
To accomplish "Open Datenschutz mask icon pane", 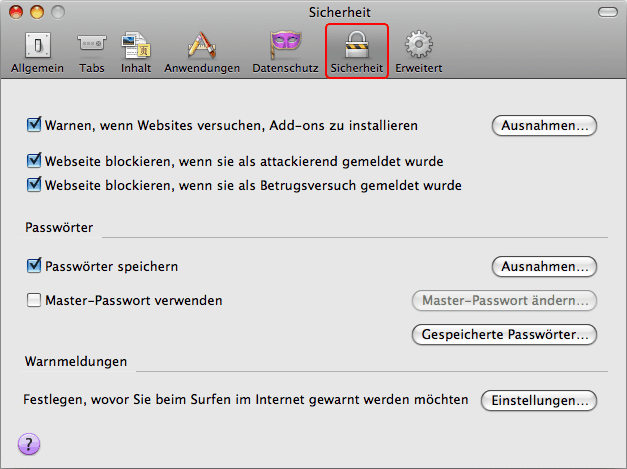I will click(285, 50).
